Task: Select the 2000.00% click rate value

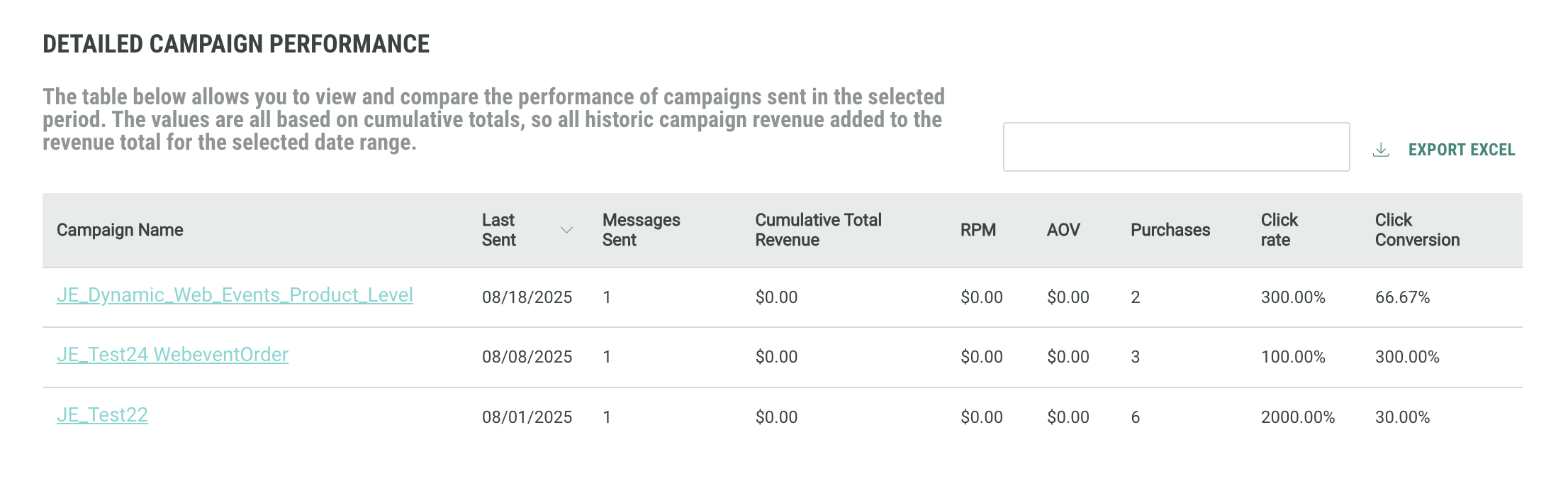Action: point(1297,417)
